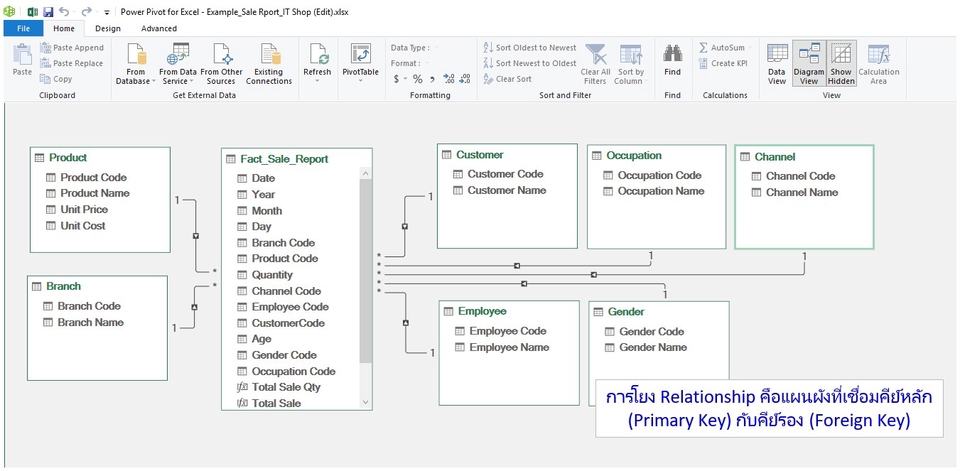960x471 pixels.
Task: Switch to the Design tab
Action: (x=108, y=28)
